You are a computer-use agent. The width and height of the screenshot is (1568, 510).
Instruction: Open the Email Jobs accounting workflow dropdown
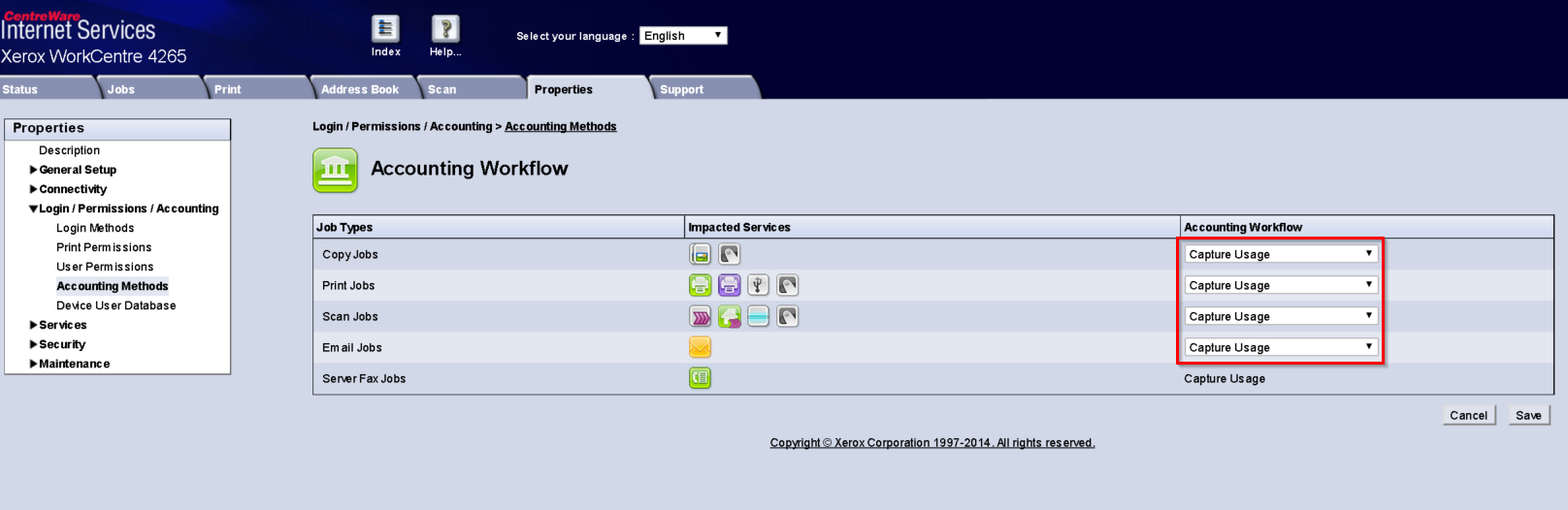(x=1281, y=347)
